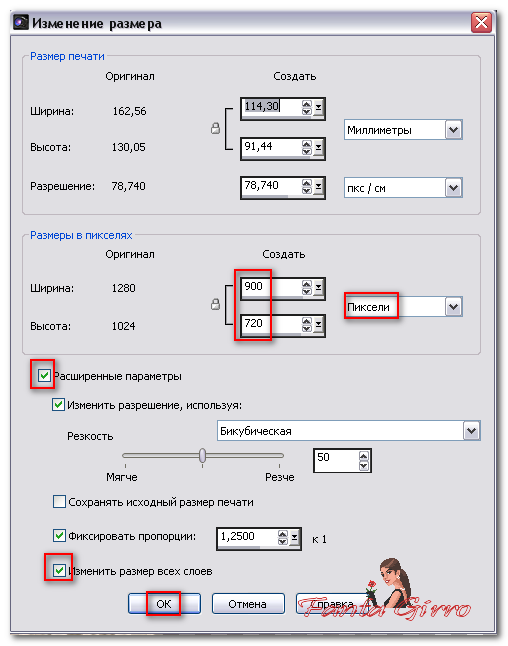Viewport: 508px width, 646px height.
Task: Decrease sharpness value 50 spinner down
Action: 363,466
